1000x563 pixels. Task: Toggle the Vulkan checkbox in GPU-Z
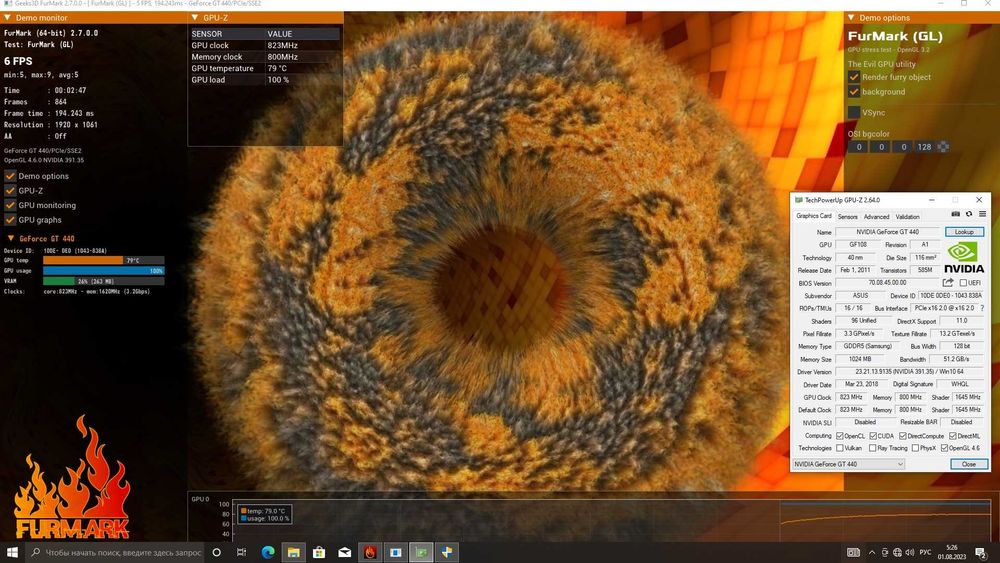839,448
